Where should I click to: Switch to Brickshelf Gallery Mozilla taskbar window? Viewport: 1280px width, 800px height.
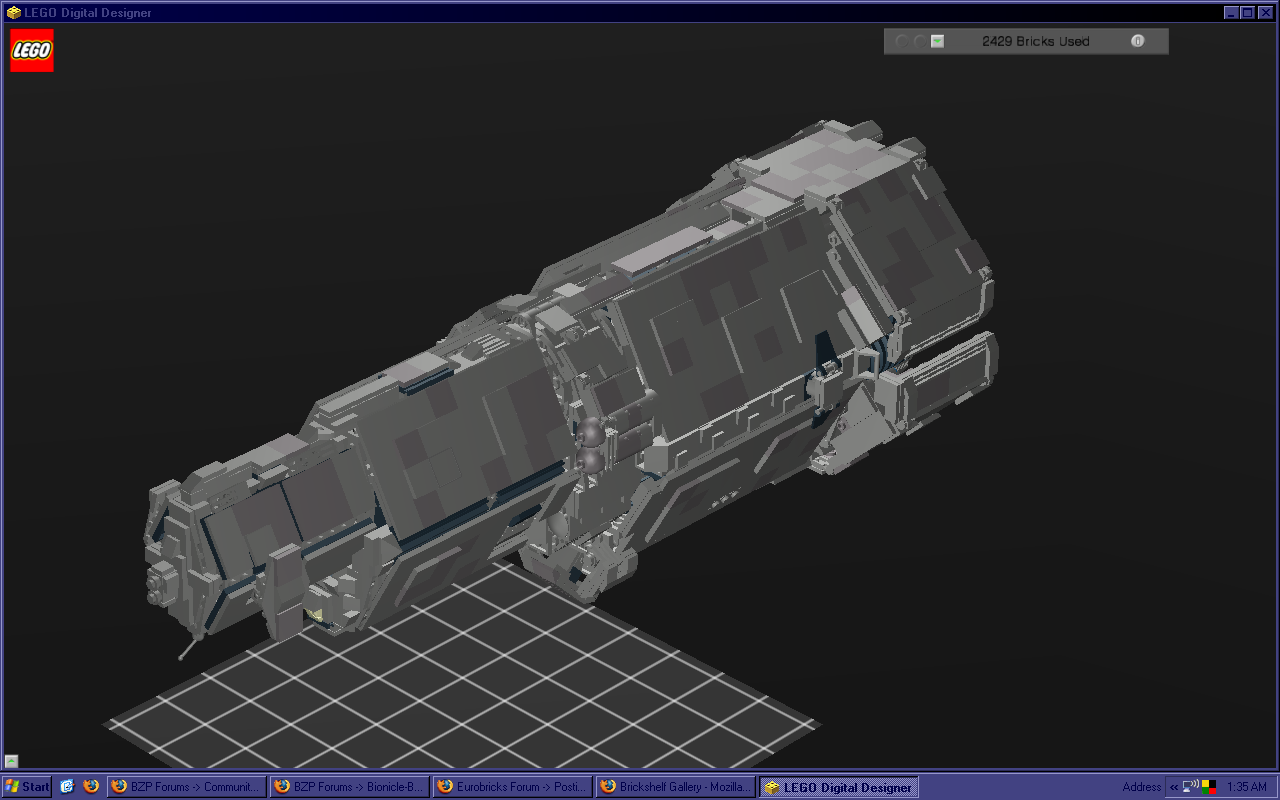pos(676,787)
